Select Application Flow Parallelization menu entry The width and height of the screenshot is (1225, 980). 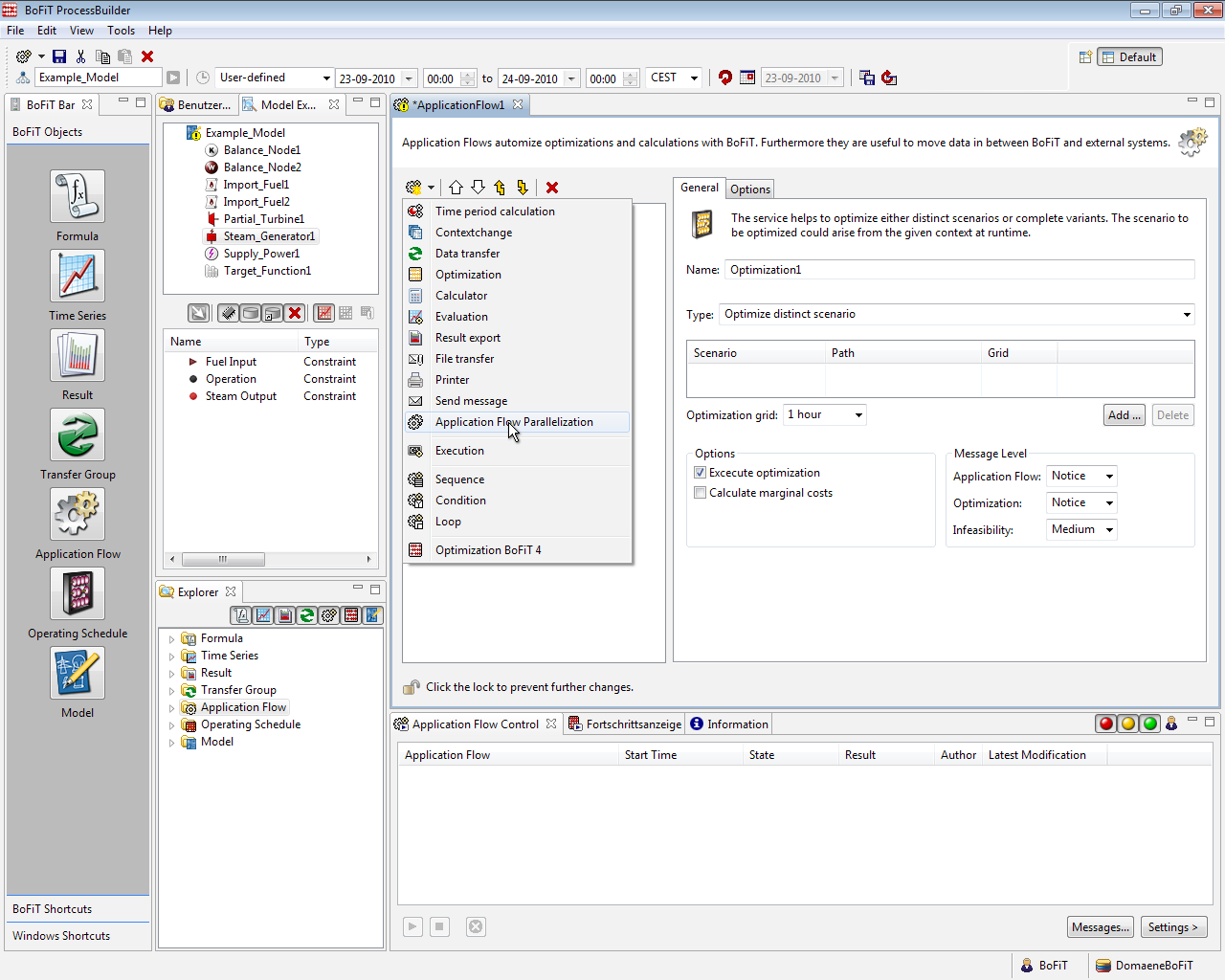click(518, 422)
